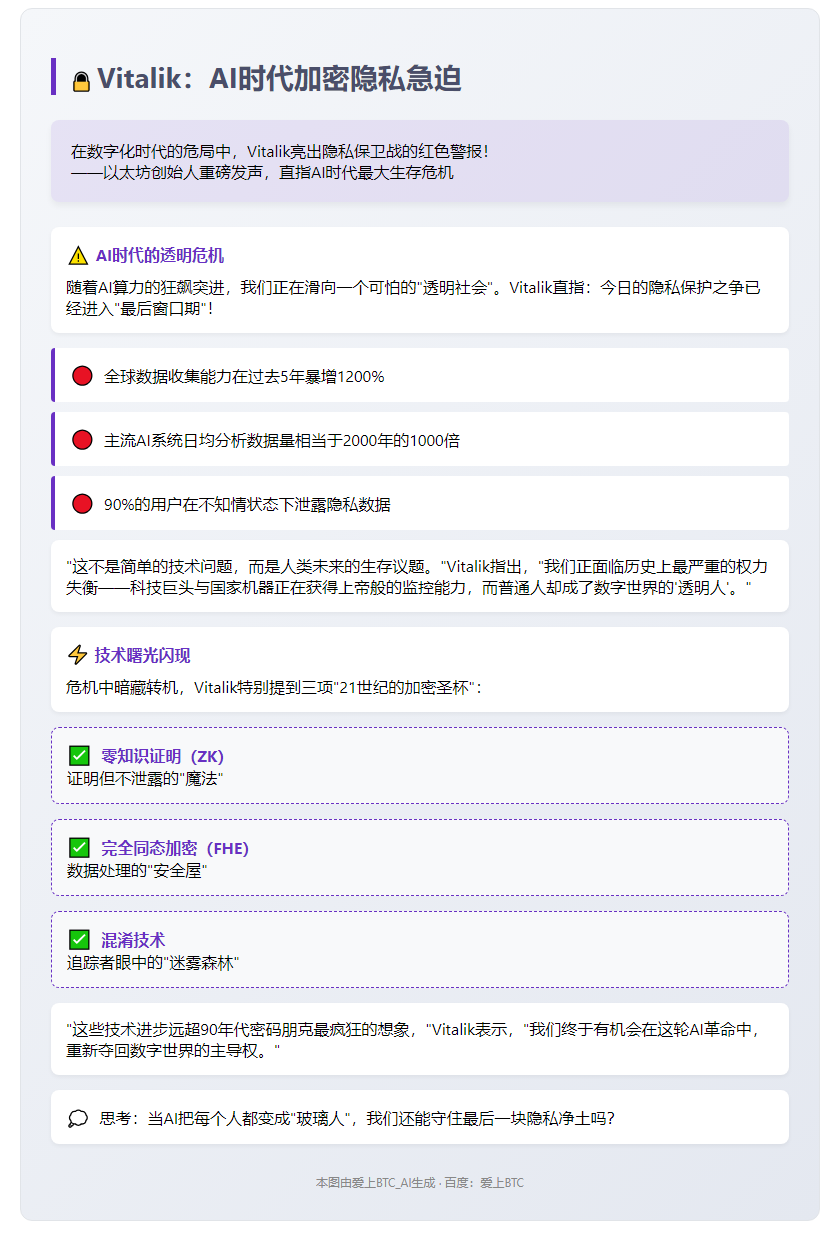Click the heading 混淆技术
This screenshot has height=1252, width=840.
(133, 940)
